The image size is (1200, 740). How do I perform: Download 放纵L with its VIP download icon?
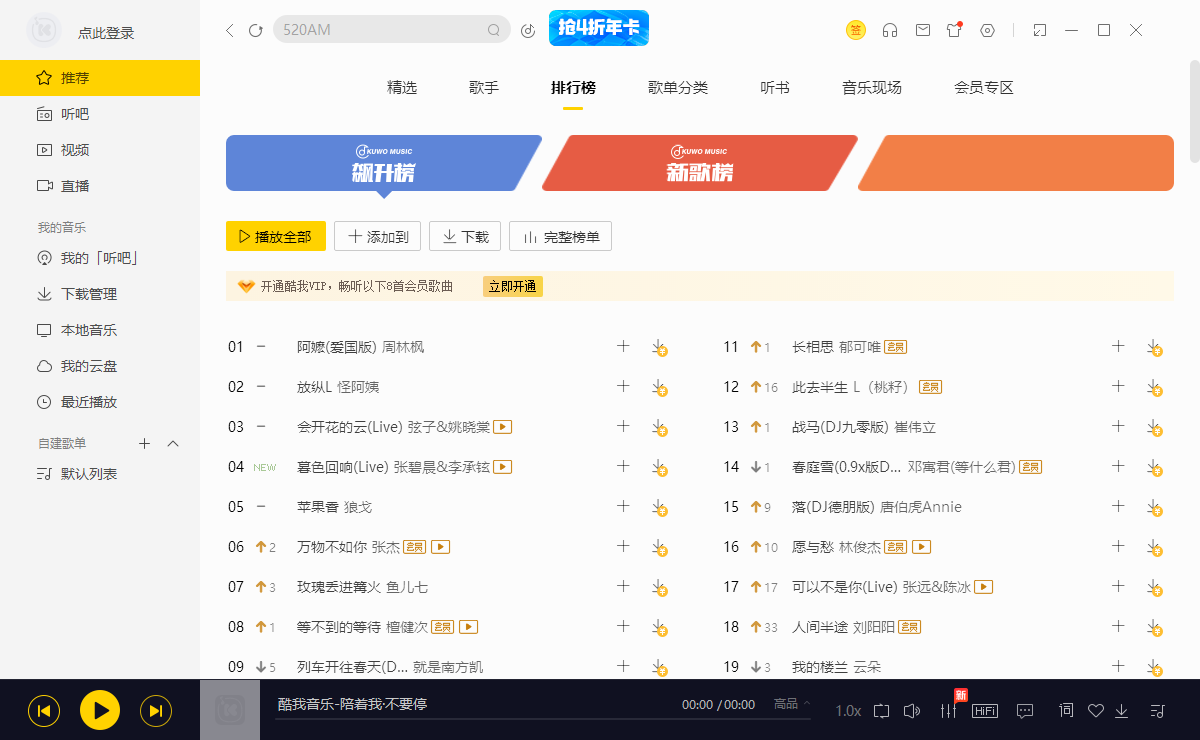659,387
